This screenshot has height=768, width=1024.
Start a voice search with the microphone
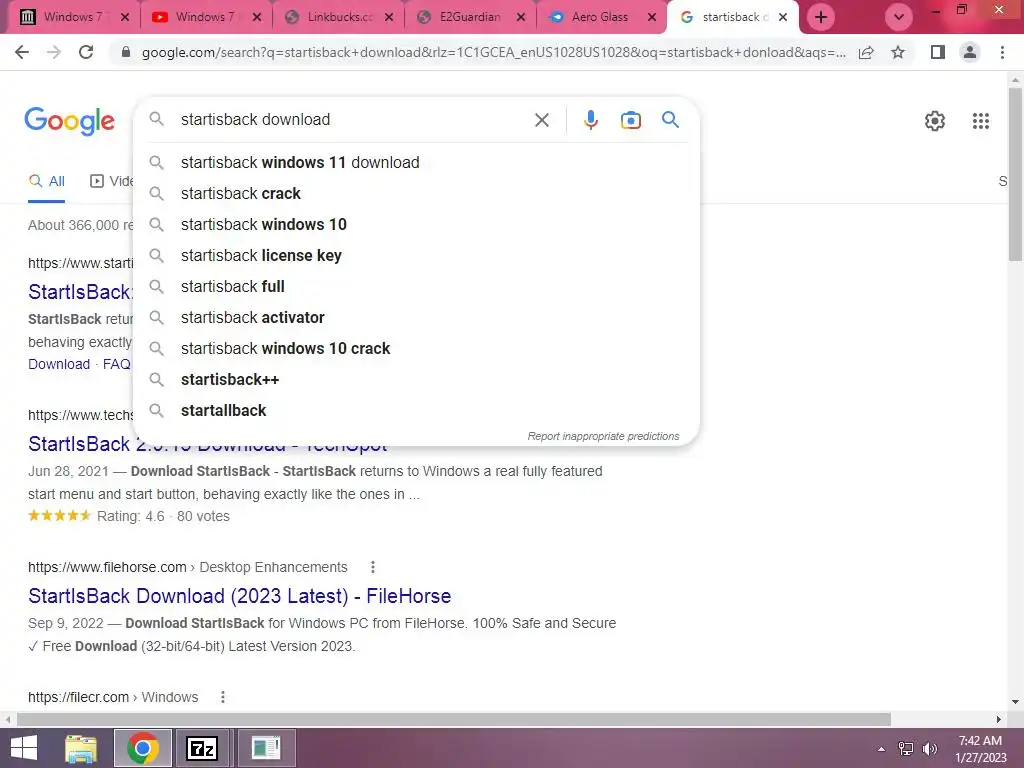click(x=591, y=120)
